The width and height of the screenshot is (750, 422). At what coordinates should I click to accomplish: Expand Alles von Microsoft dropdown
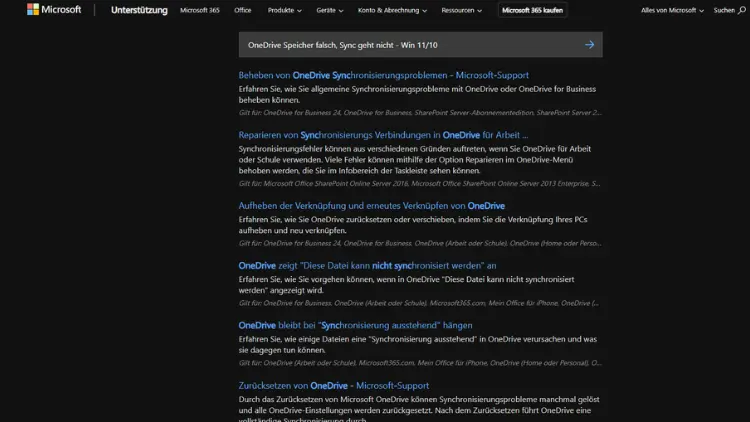672,10
